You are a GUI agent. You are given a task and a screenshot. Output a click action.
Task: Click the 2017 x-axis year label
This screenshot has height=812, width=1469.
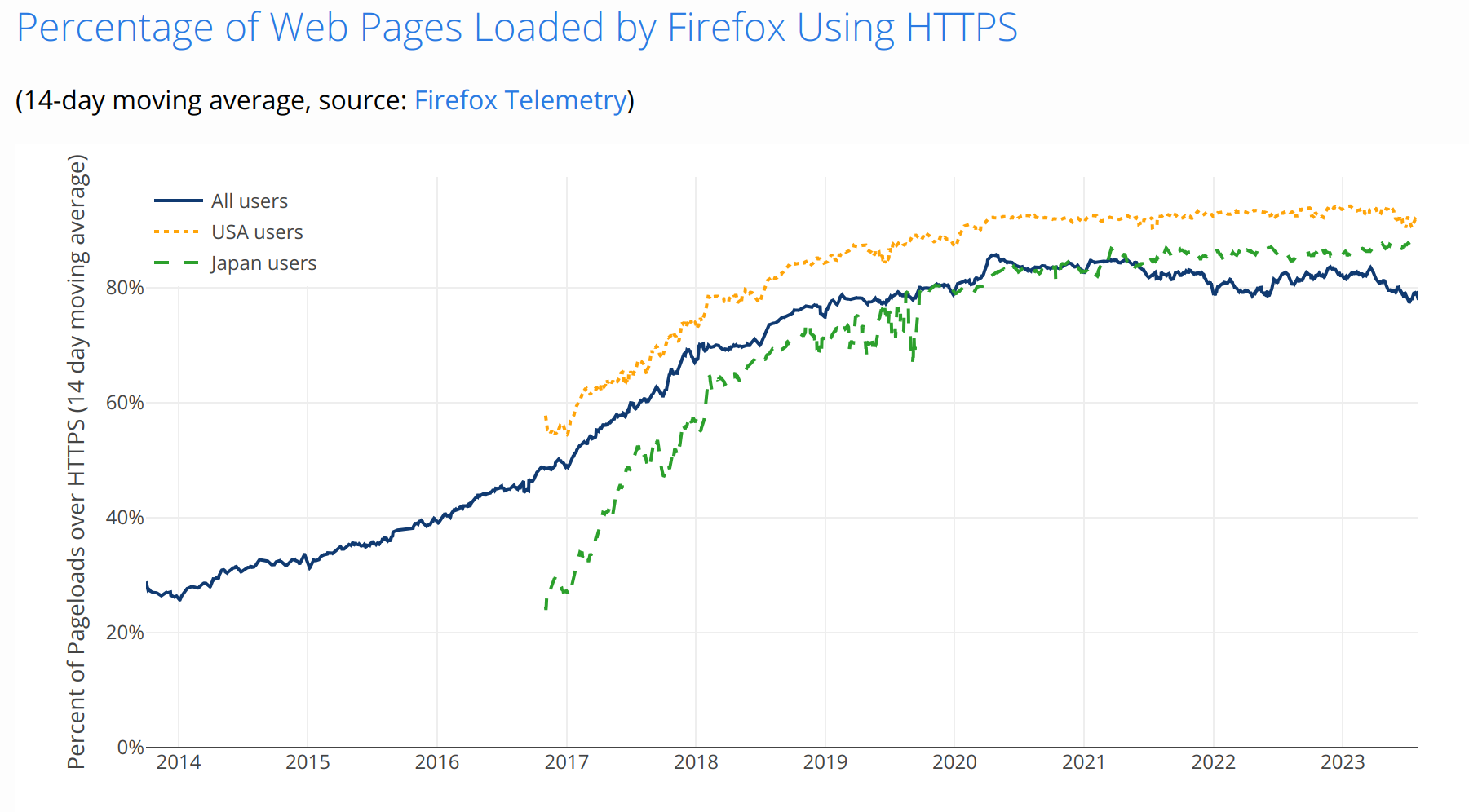click(566, 762)
